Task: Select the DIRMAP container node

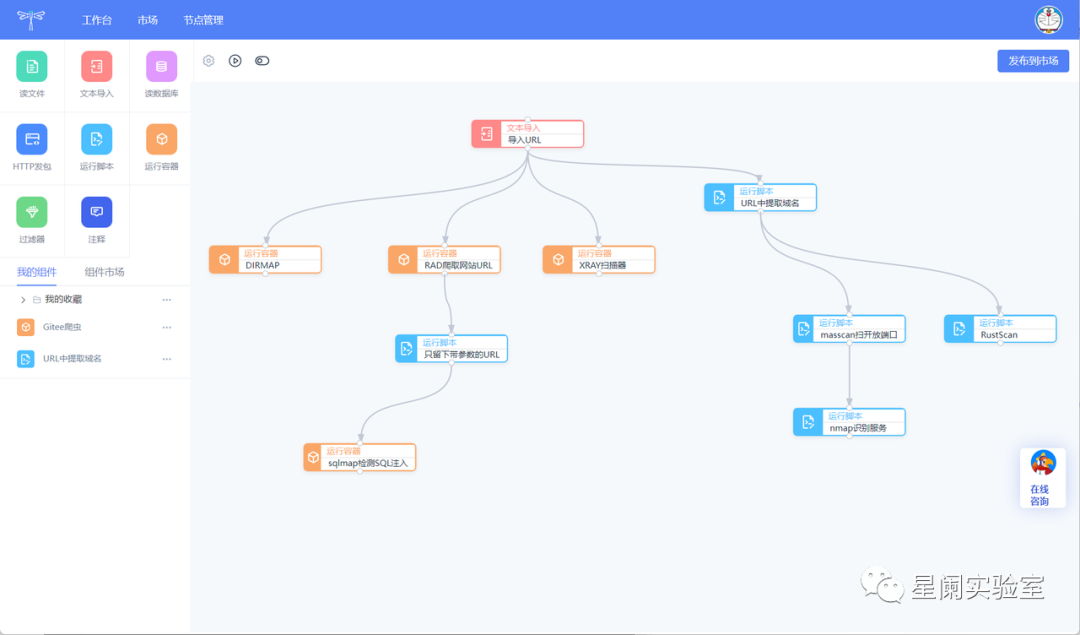Action: coord(265,260)
